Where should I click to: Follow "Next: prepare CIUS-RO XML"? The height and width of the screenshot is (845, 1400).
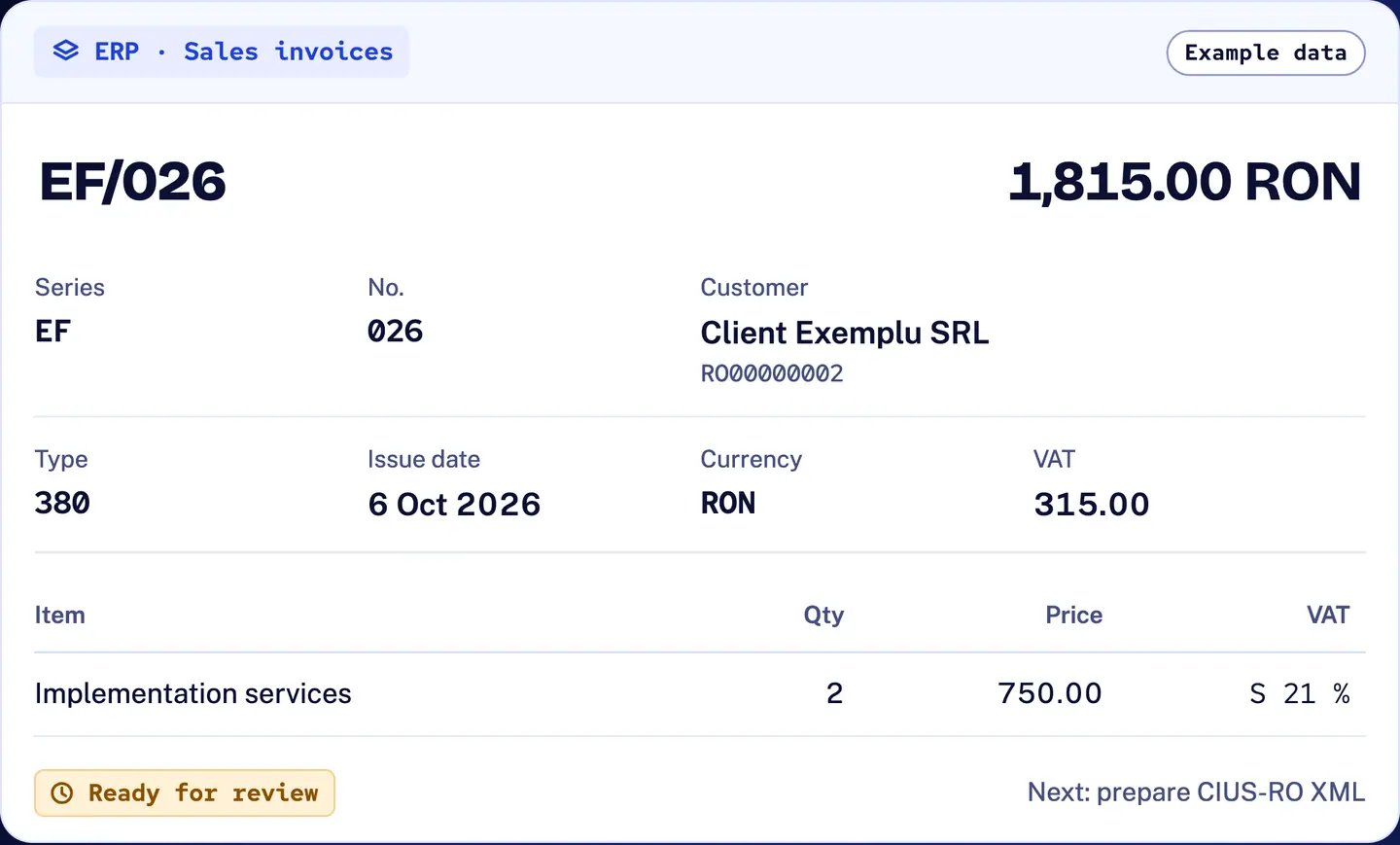1196,792
